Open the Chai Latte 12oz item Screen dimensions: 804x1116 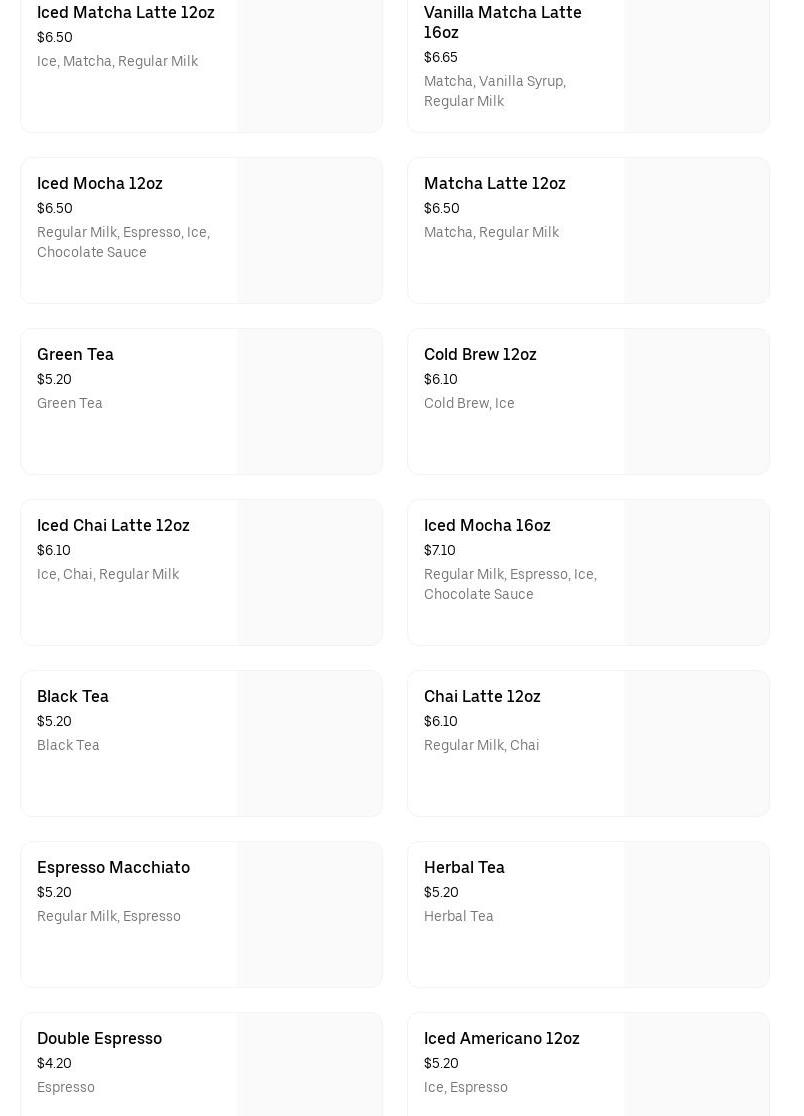pos(482,697)
